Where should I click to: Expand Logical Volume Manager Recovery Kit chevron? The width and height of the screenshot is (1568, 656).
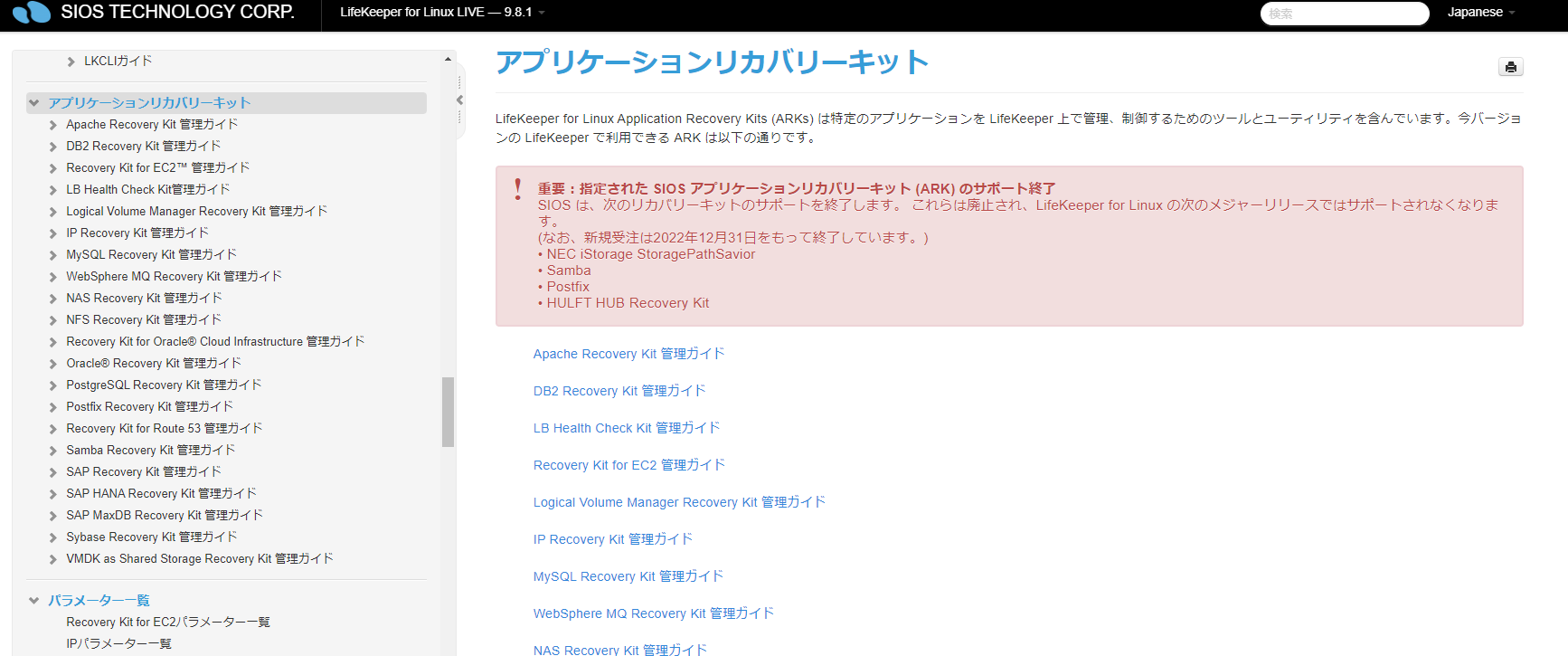pyautogui.click(x=53, y=212)
